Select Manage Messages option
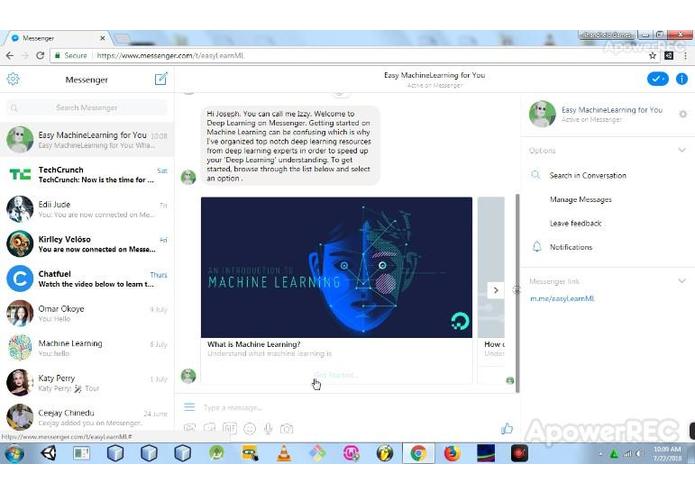 tap(581, 199)
